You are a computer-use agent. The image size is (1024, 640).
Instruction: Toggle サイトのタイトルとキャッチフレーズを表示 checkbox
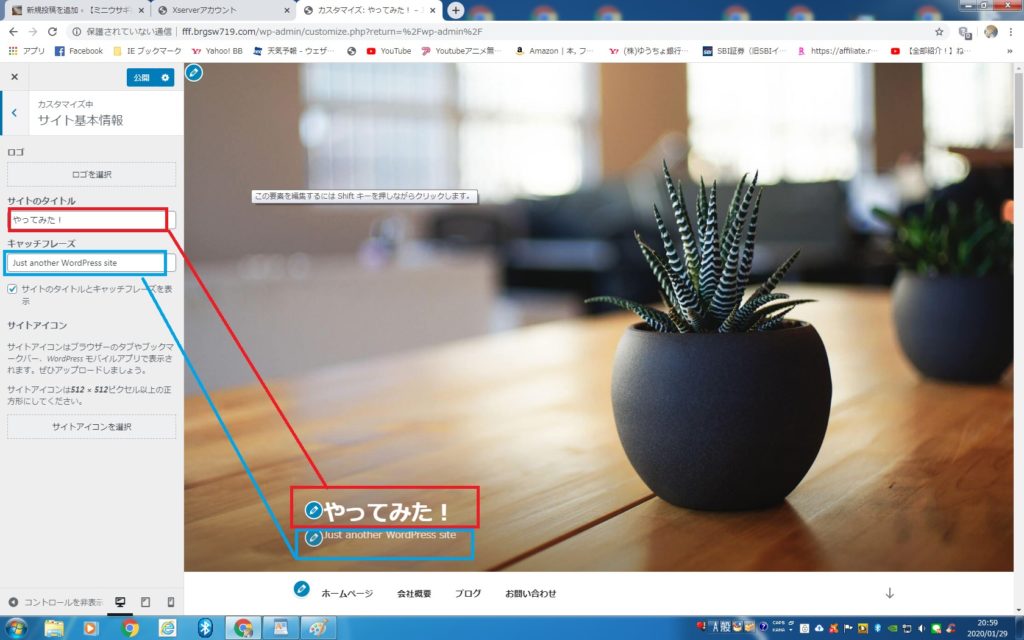pos(12,289)
